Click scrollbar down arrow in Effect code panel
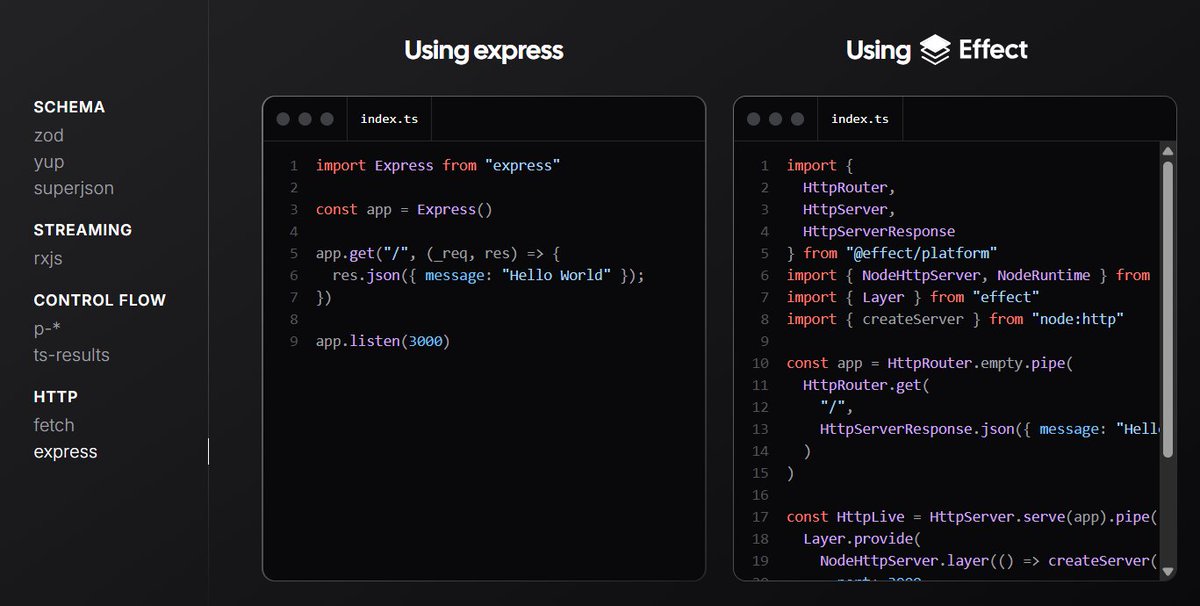The height and width of the screenshot is (606, 1200). pos(1167,571)
